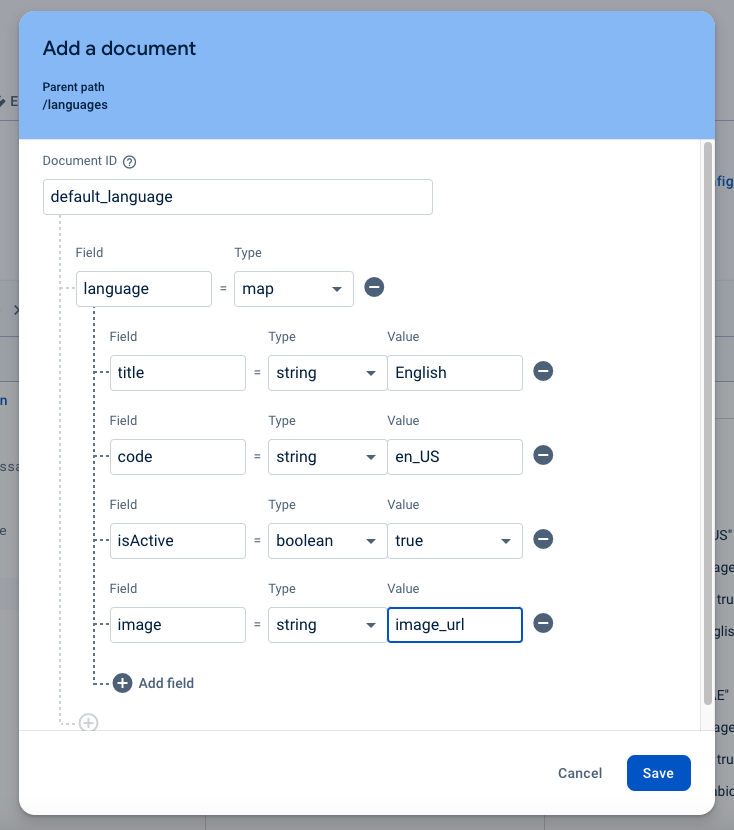Remove the image field row
The image size is (734, 830).
pos(542,624)
